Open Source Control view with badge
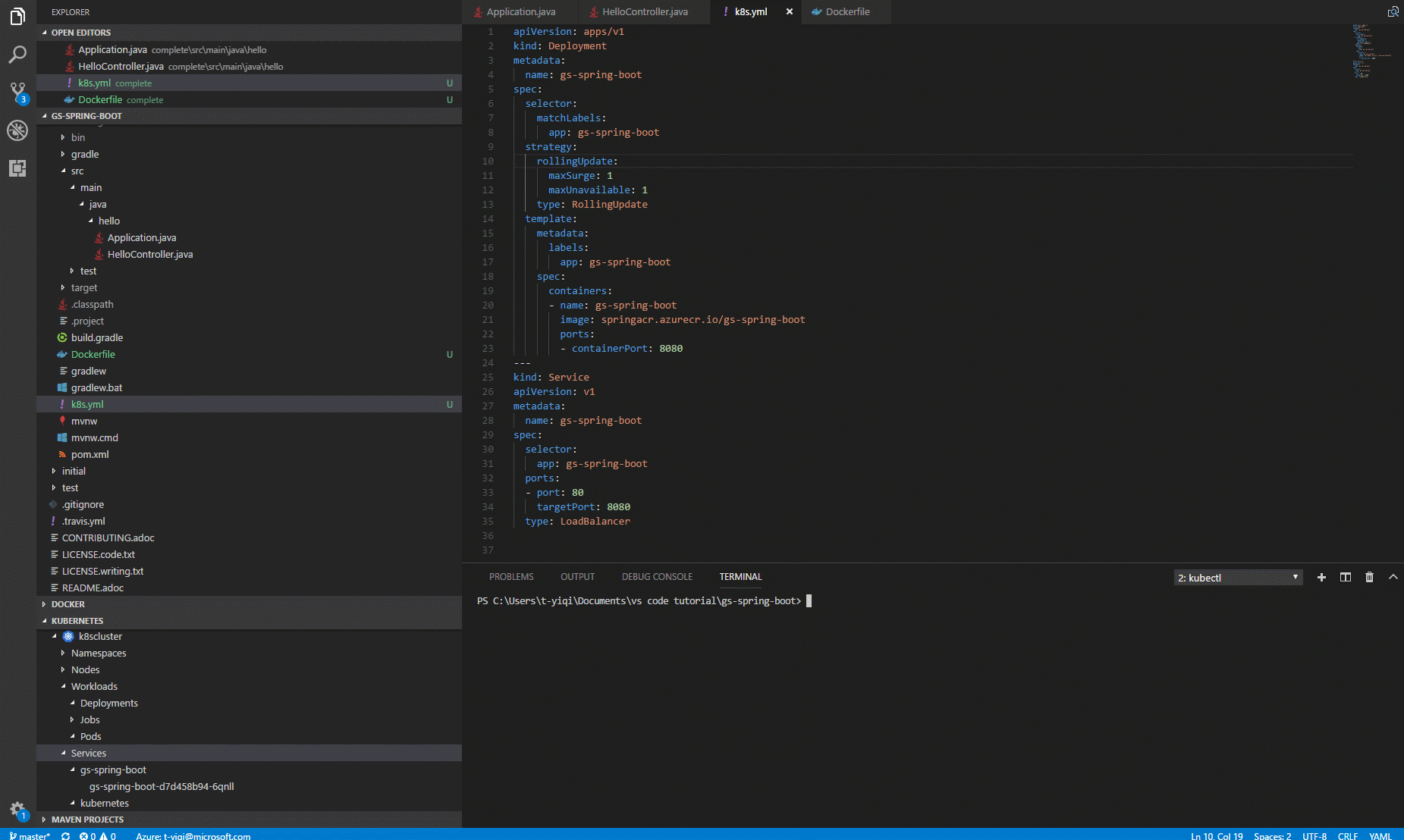The height and width of the screenshot is (840, 1404). (x=17, y=92)
